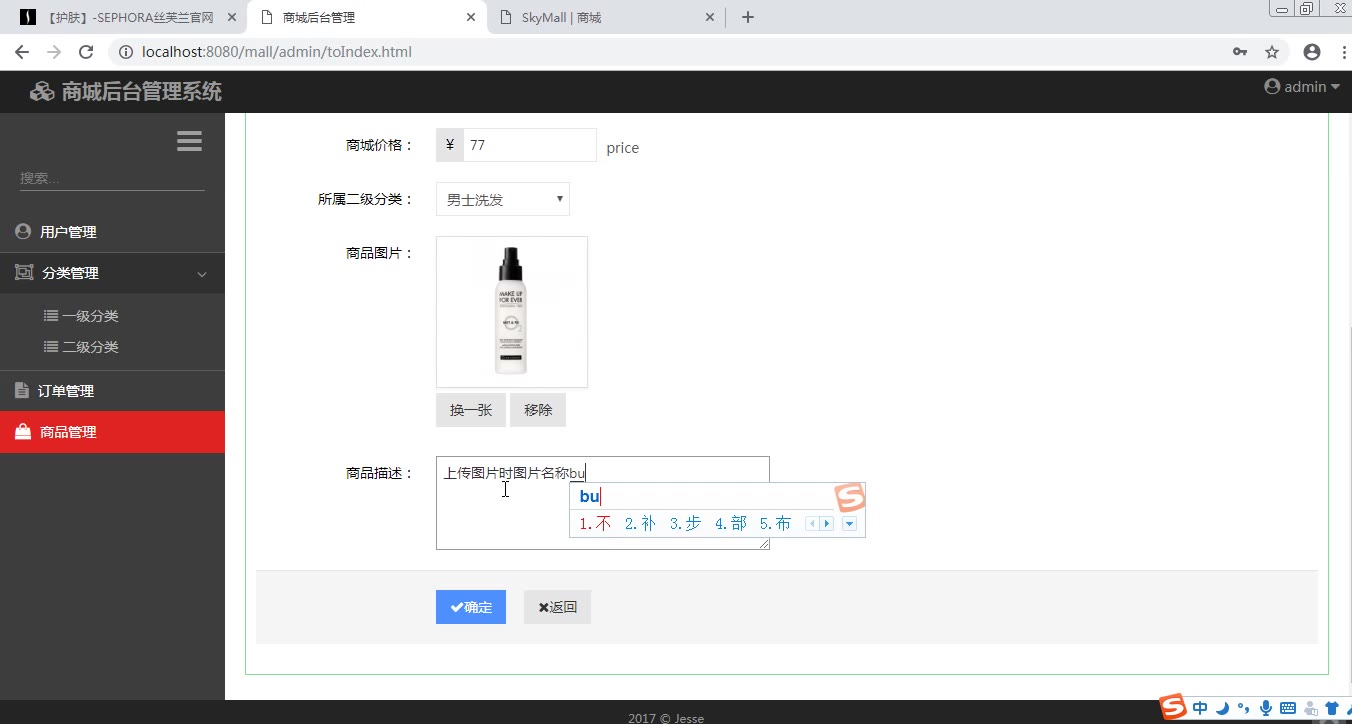Click the 确定 confirm button

(x=471, y=607)
